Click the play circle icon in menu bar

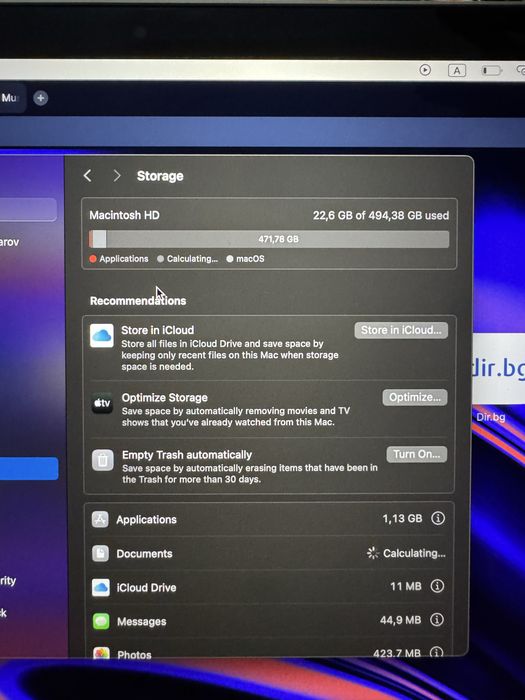point(425,70)
